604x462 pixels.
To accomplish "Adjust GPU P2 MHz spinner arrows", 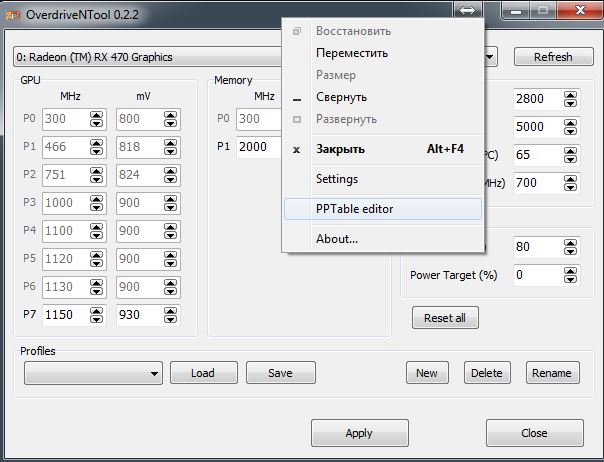I will [x=96, y=175].
